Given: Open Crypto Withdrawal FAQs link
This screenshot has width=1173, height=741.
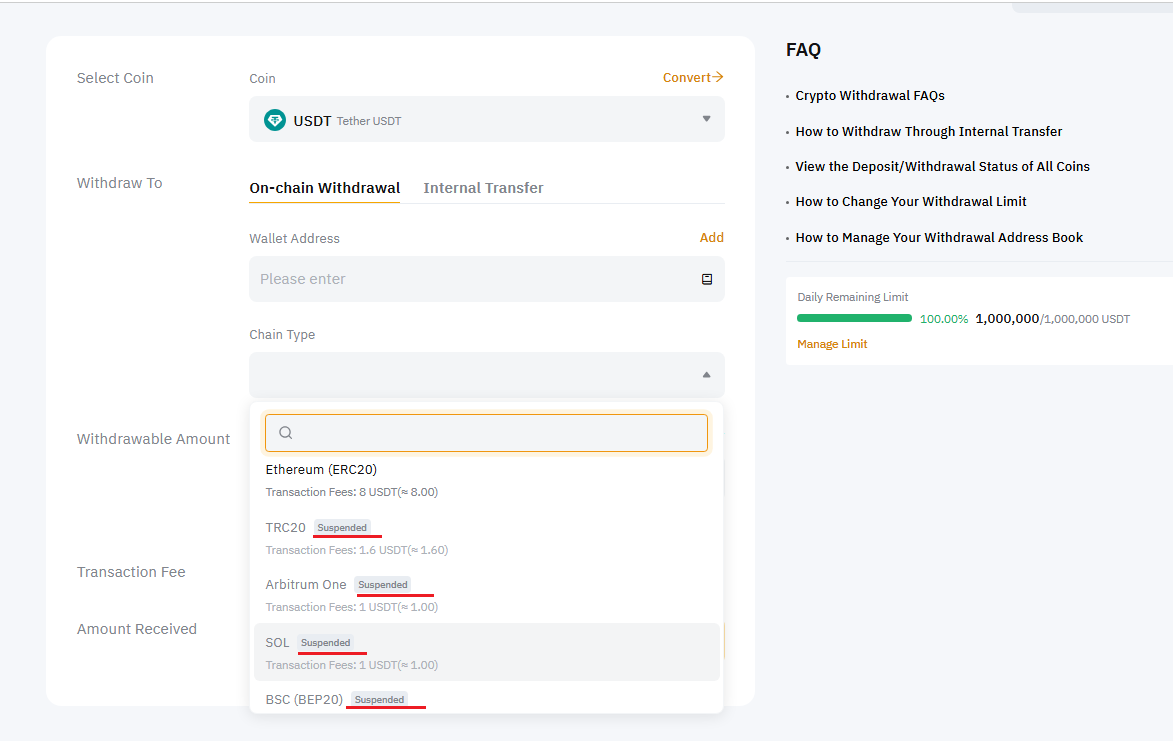Looking at the screenshot, I should (870, 96).
